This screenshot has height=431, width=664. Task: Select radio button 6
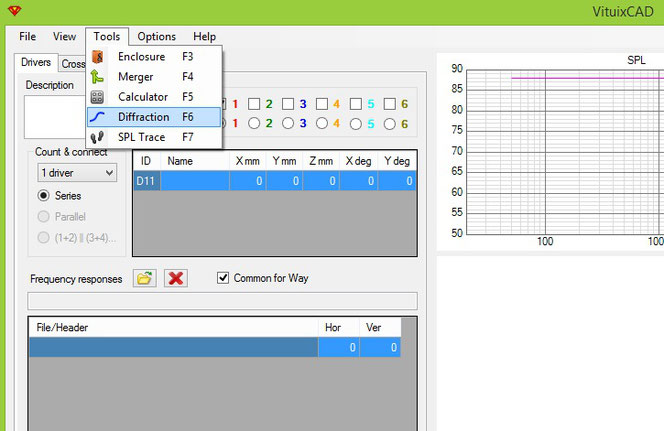click(x=390, y=124)
